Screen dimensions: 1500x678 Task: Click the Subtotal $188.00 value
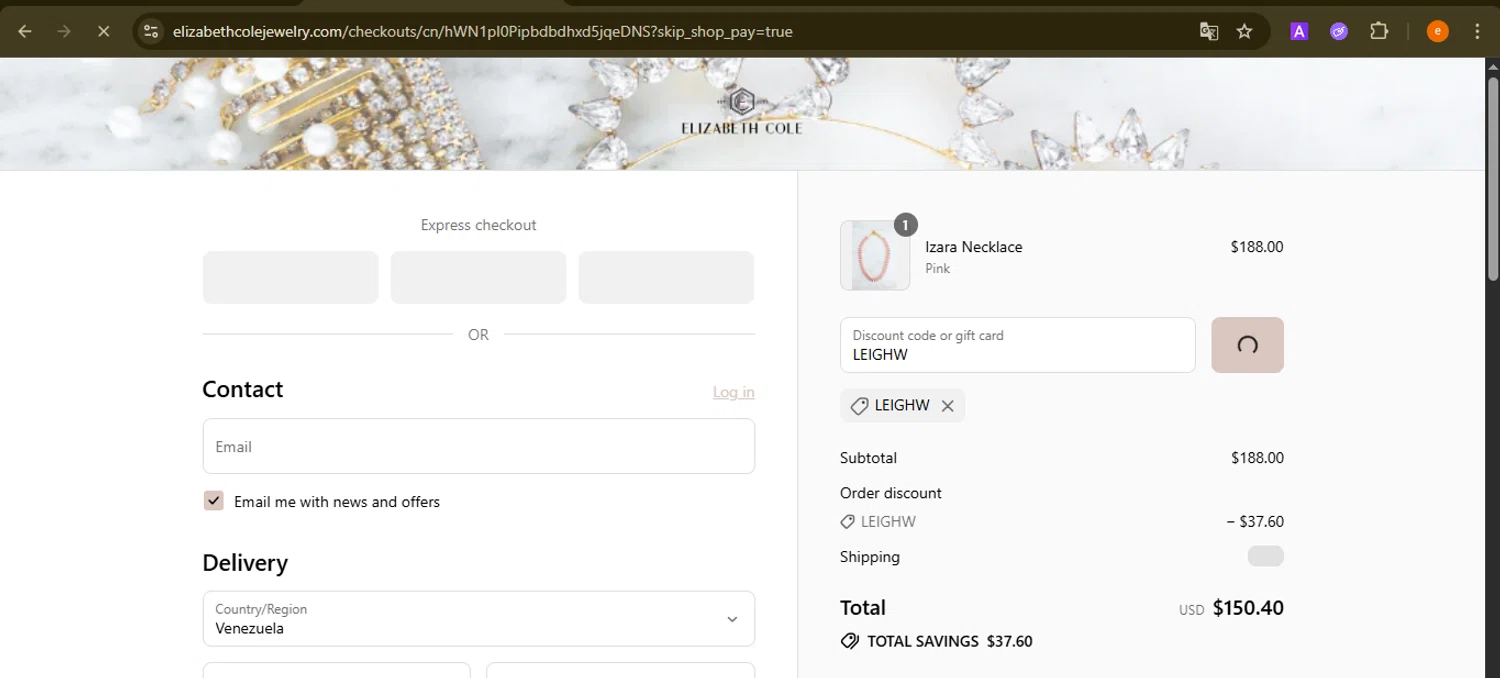click(1257, 458)
